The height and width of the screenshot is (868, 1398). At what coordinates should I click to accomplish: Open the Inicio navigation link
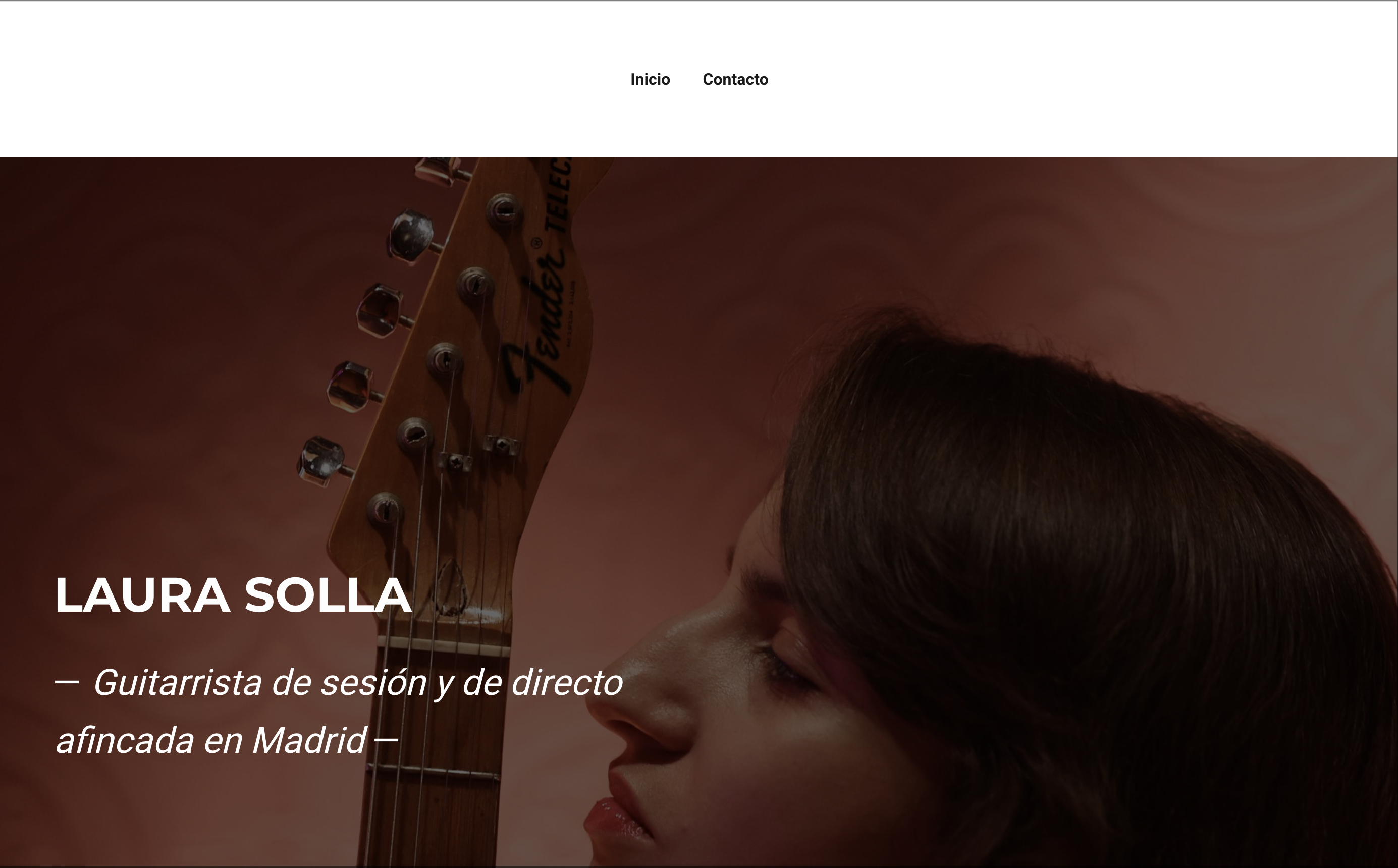[650, 79]
